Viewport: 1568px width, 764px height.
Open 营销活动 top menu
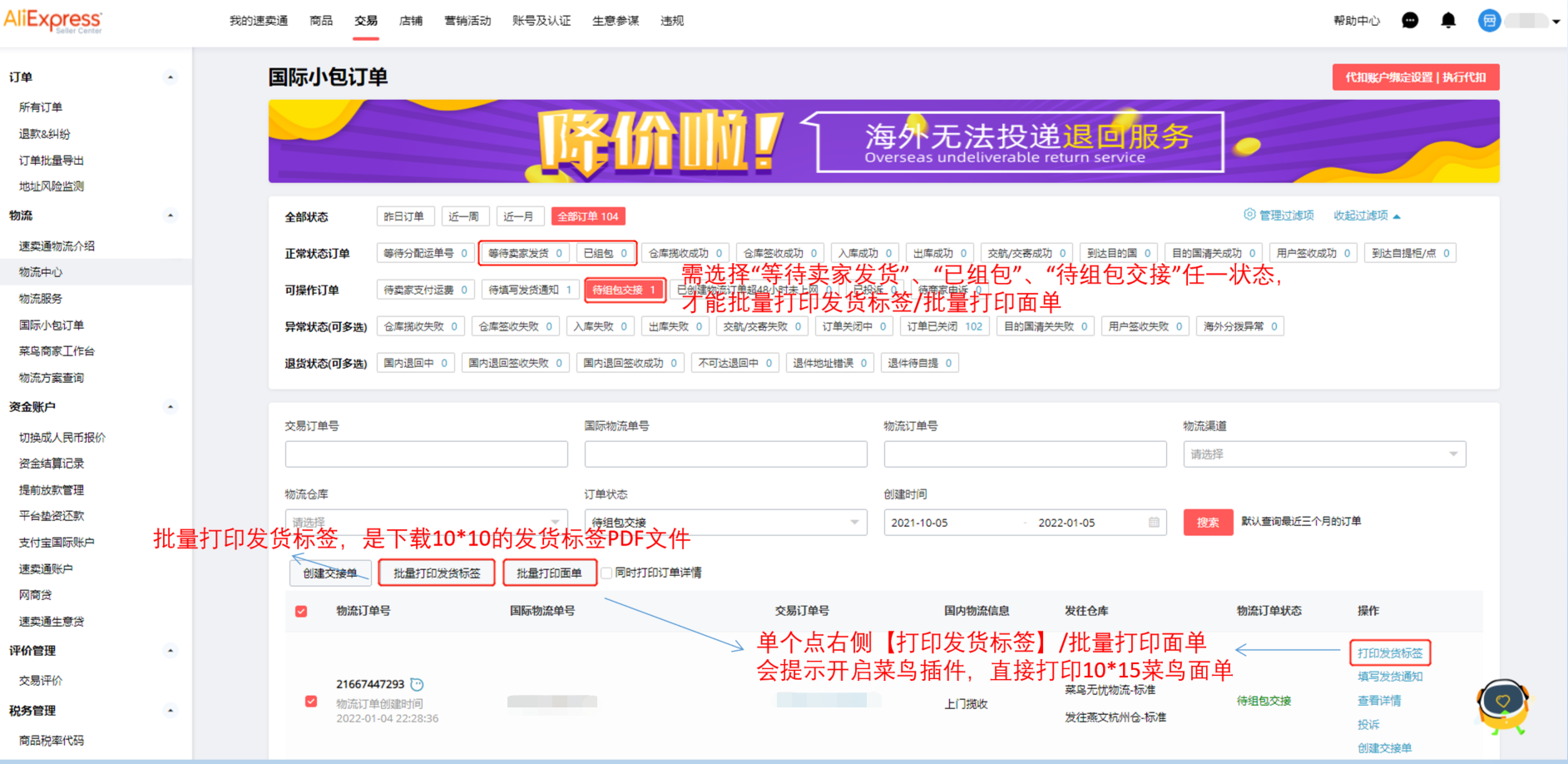pos(467,21)
